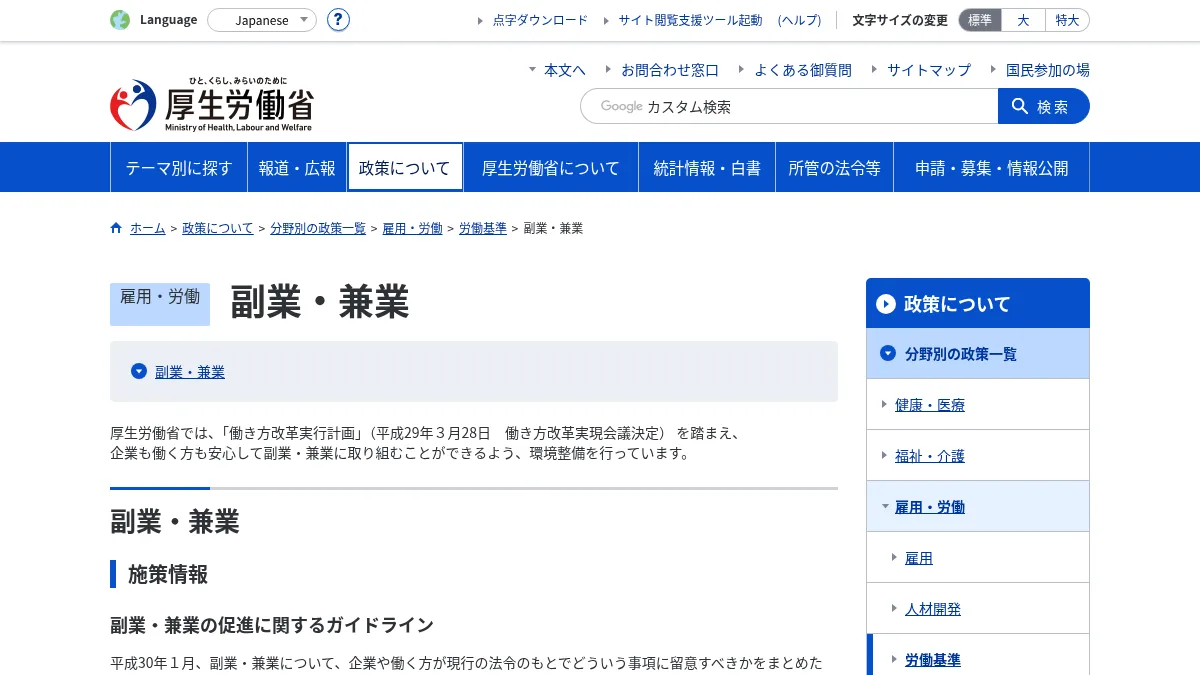Screen dimensions: 1200x675
Task: Launch サイト閲覧支援ツール起動
Action: pyautogui.click(x=690, y=20)
